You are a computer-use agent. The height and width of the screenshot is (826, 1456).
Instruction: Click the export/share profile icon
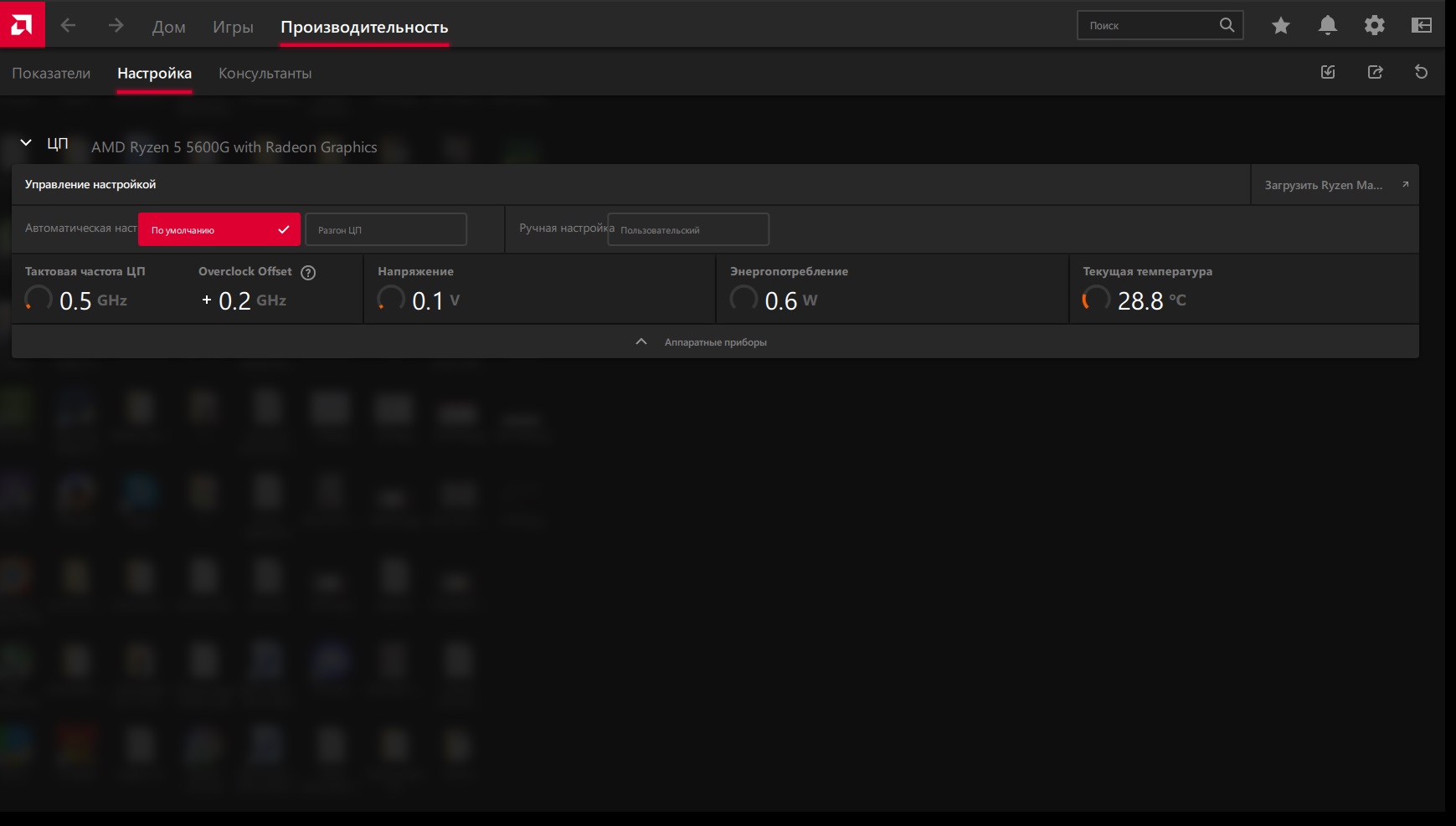coord(1375,72)
